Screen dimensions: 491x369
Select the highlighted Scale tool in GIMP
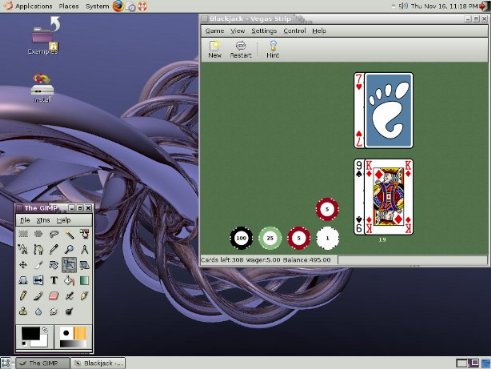pos(69,265)
